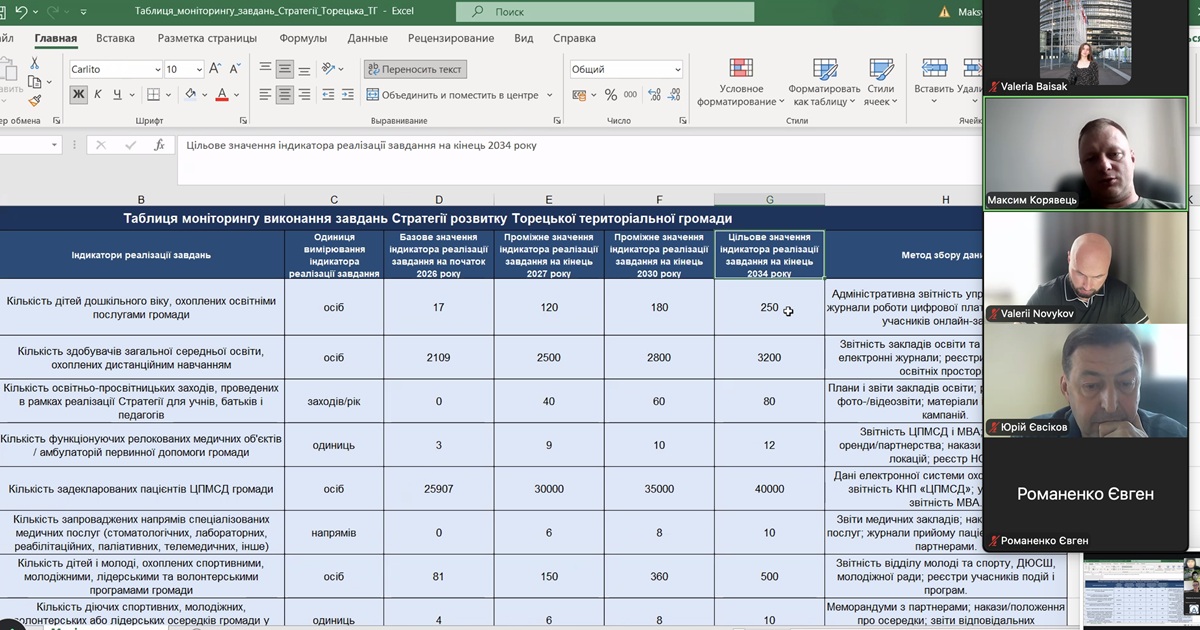
Task: Pick the fill color bucket swatch
Action: 190,95
